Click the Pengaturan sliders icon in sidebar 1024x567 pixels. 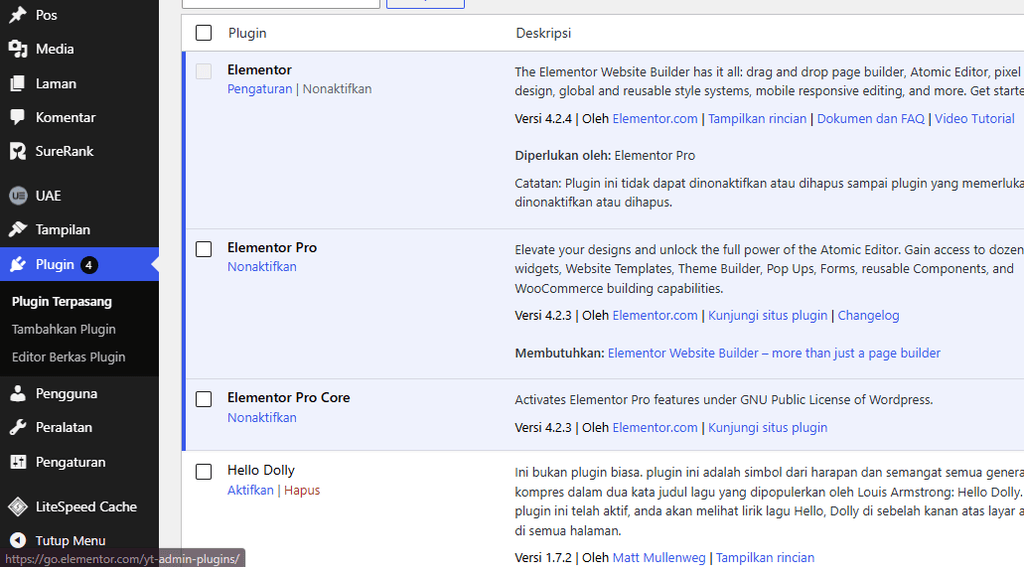point(18,462)
